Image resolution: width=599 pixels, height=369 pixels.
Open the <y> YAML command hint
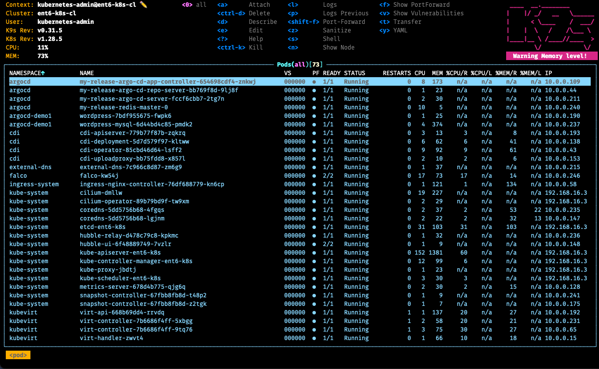pyautogui.click(x=393, y=30)
